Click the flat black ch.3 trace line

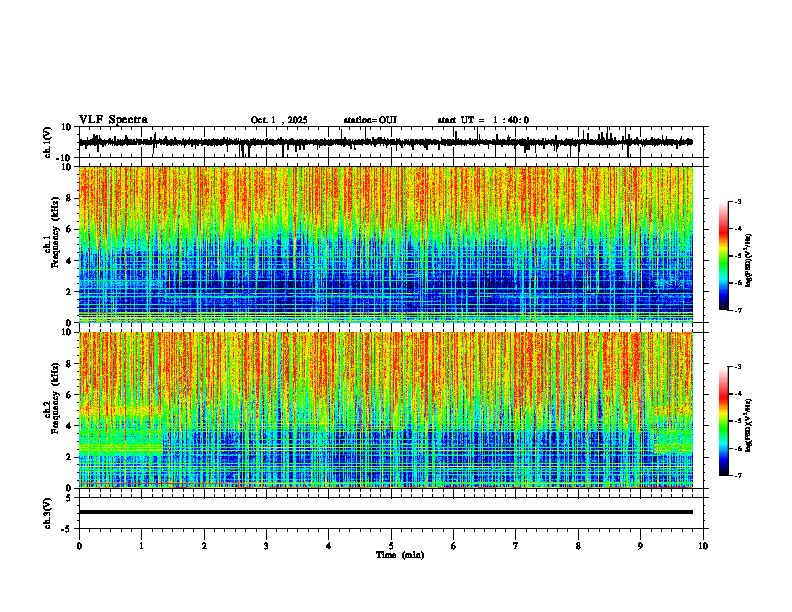385,512
